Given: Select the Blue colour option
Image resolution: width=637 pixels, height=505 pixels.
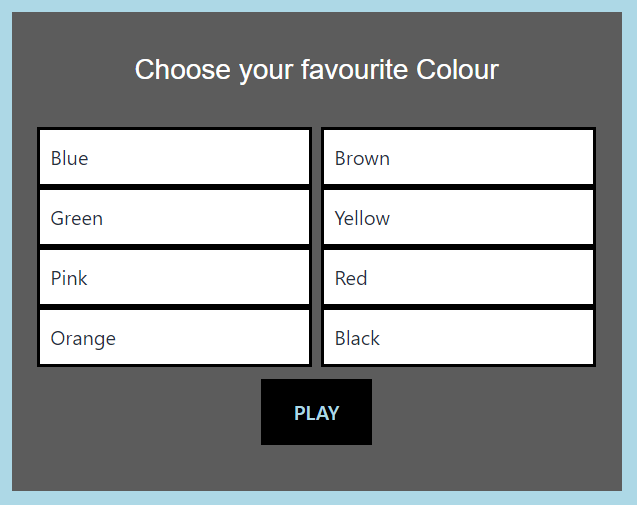Looking at the screenshot, I should pyautogui.click(x=174, y=157).
